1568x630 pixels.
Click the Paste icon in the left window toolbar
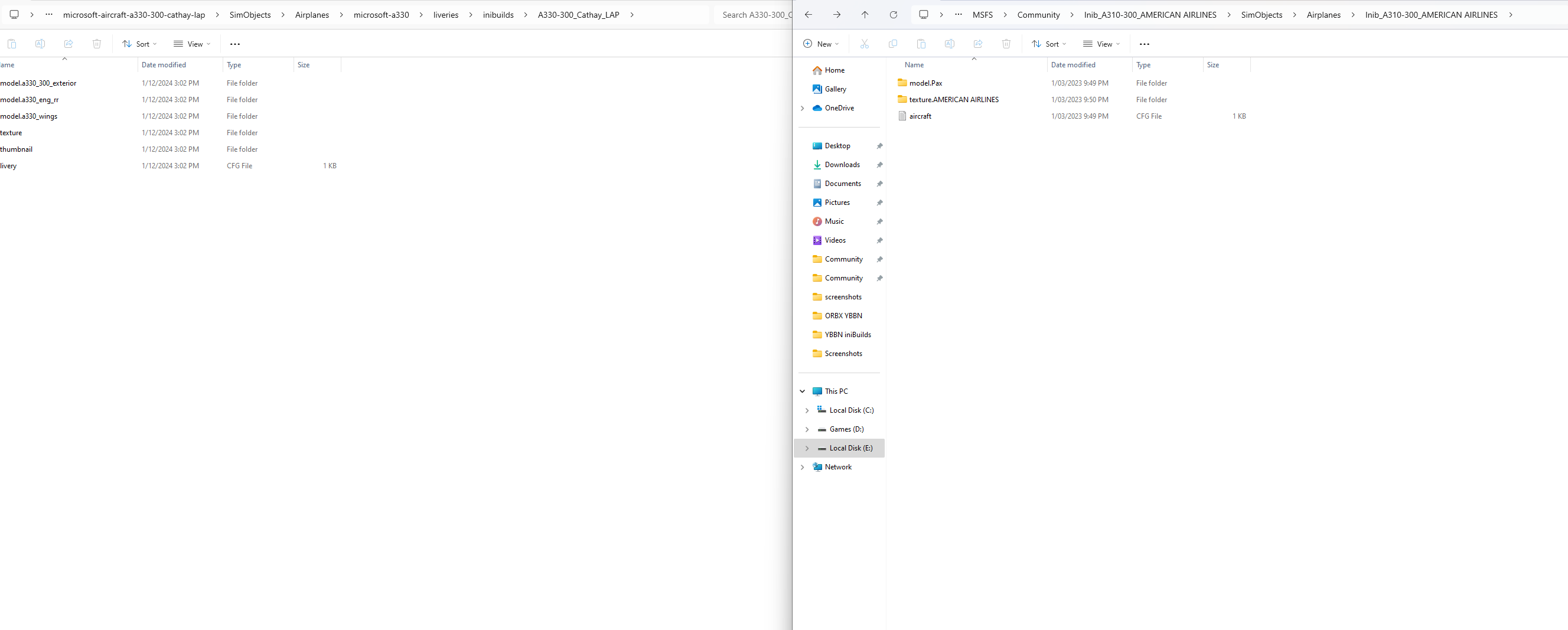(12, 44)
